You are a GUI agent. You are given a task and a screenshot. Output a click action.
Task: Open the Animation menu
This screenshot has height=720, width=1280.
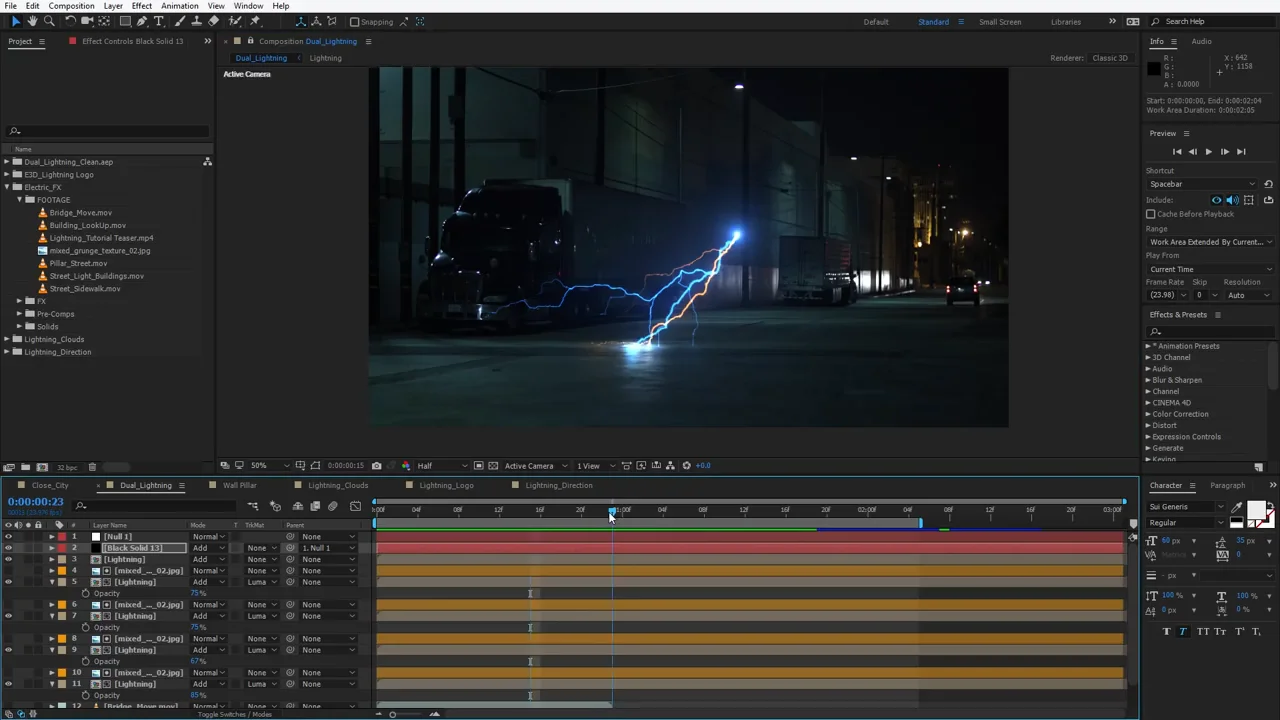(x=179, y=6)
